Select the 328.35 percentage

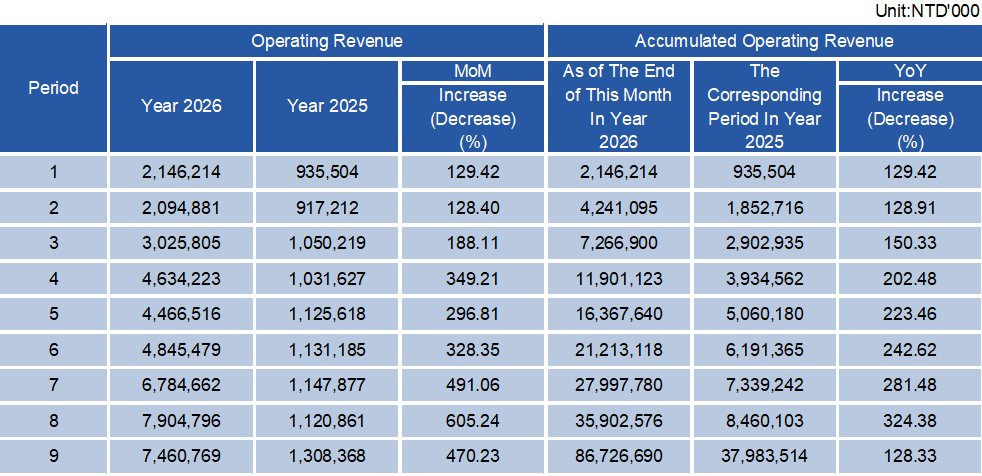coord(473,349)
